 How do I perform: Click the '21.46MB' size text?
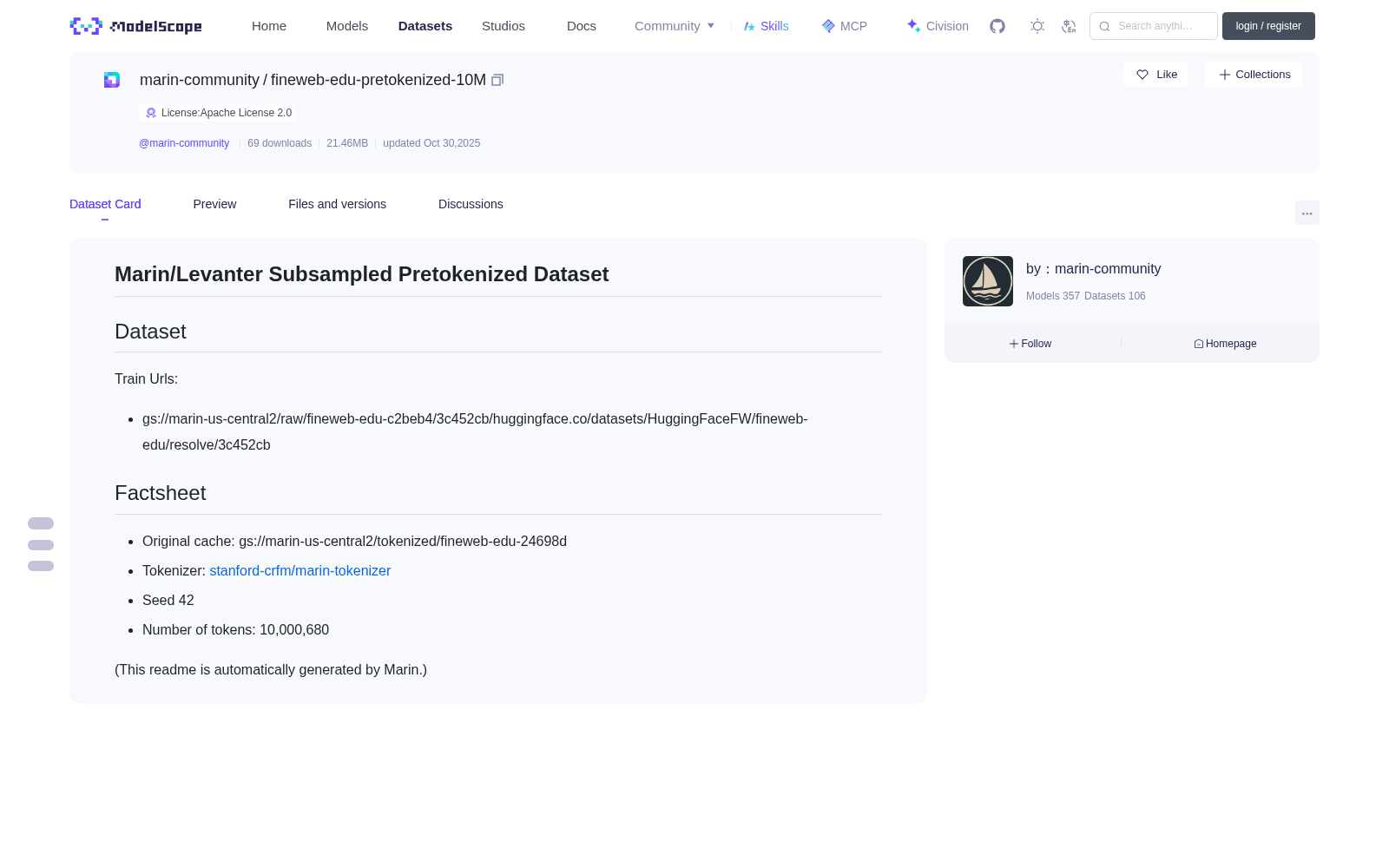click(x=347, y=143)
